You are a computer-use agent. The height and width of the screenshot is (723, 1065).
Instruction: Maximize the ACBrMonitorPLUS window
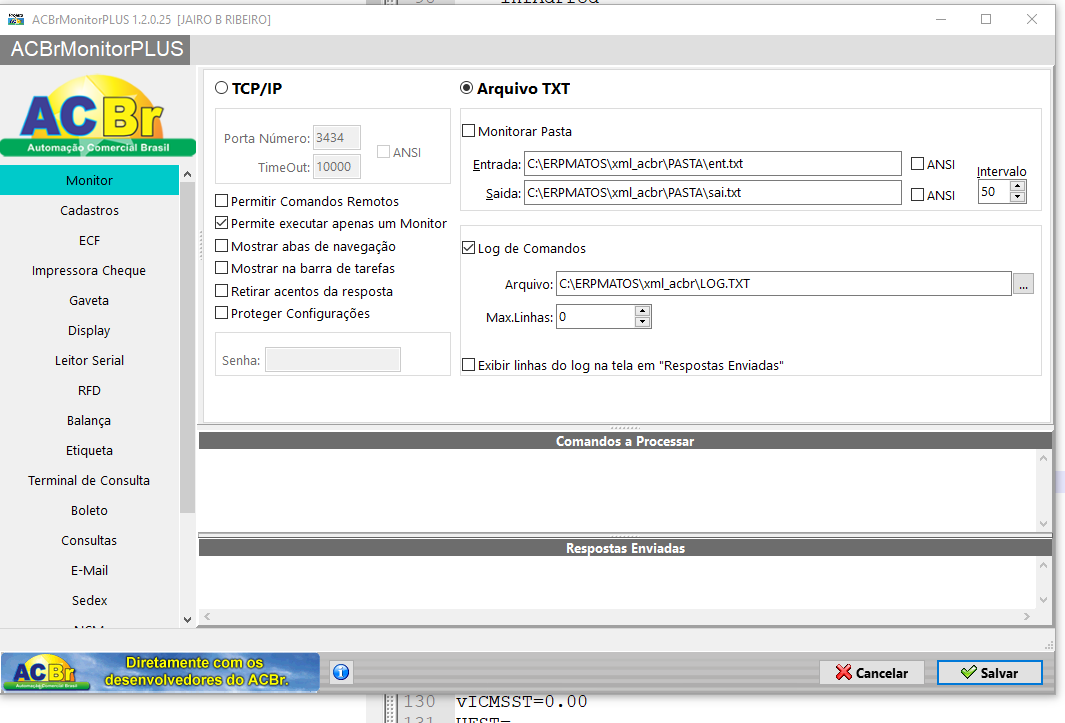[x=986, y=19]
